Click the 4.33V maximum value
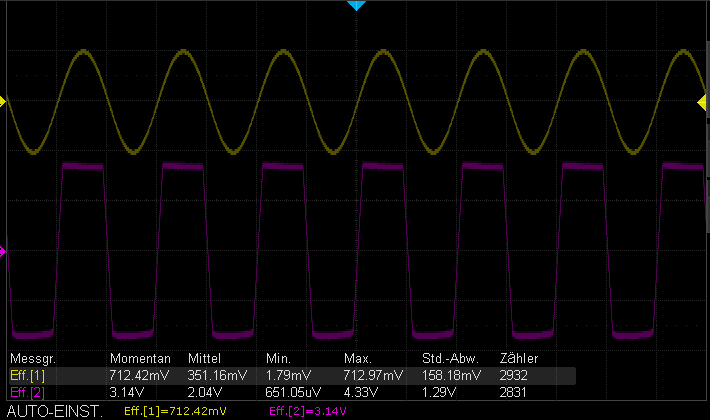Image resolution: width=710 pixels, height=420 pixels. coord(360,392)
